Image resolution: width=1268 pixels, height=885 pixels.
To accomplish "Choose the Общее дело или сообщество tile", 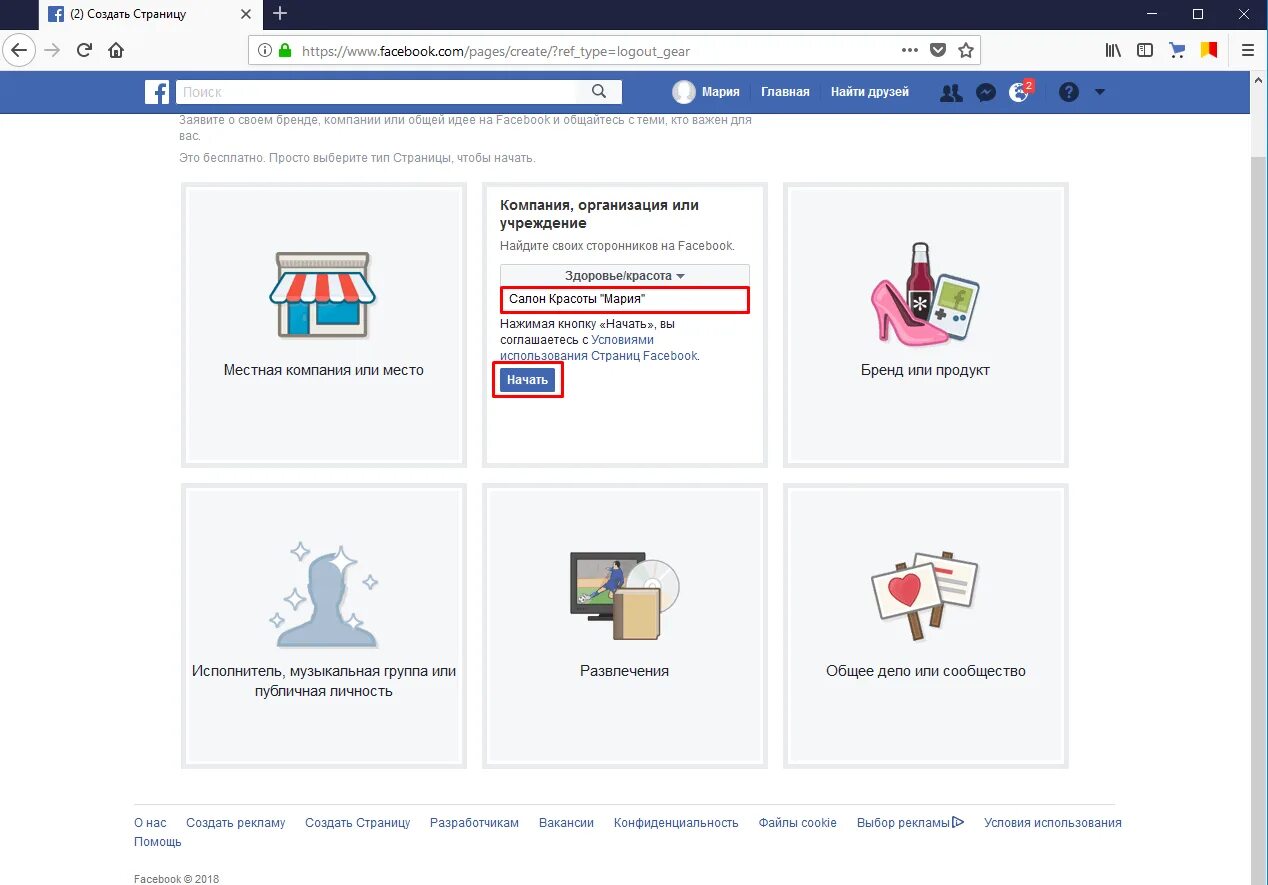I will [x=925, y=626].
